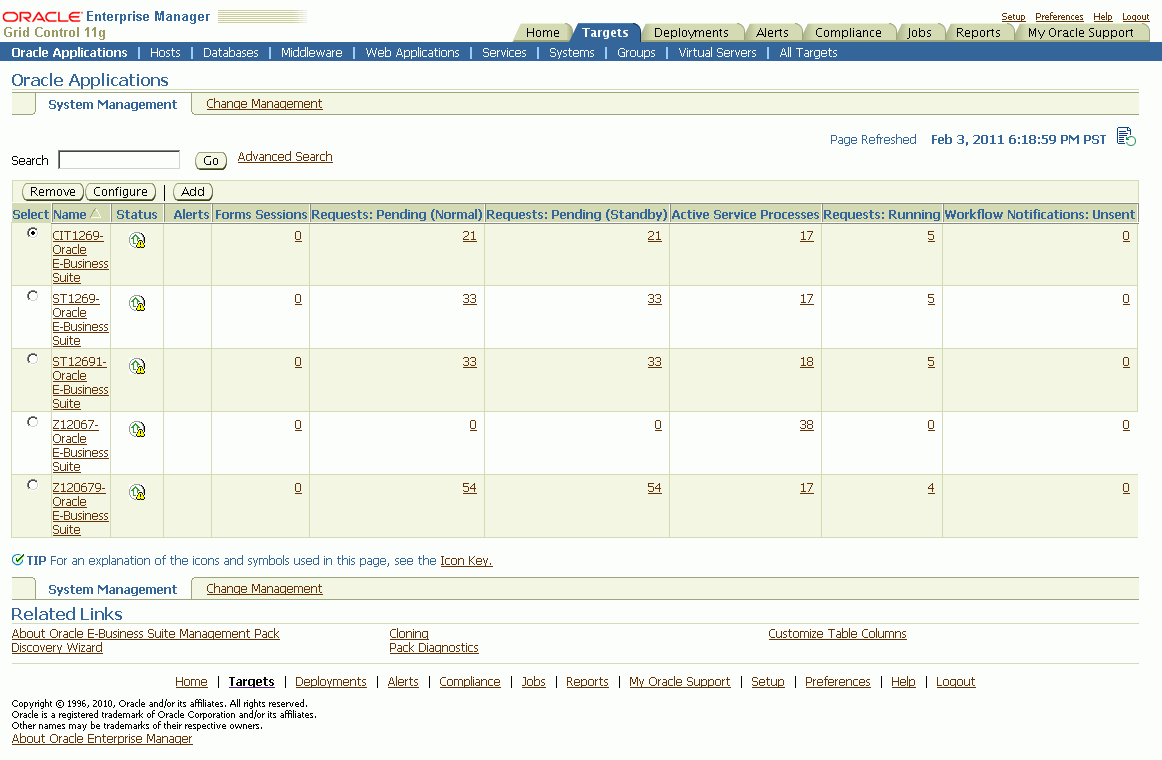Image resolution: width=1162 pixels, height=760 pixels.
Task: Select the ST1269 radio button
Action: [x=32, y=296]
